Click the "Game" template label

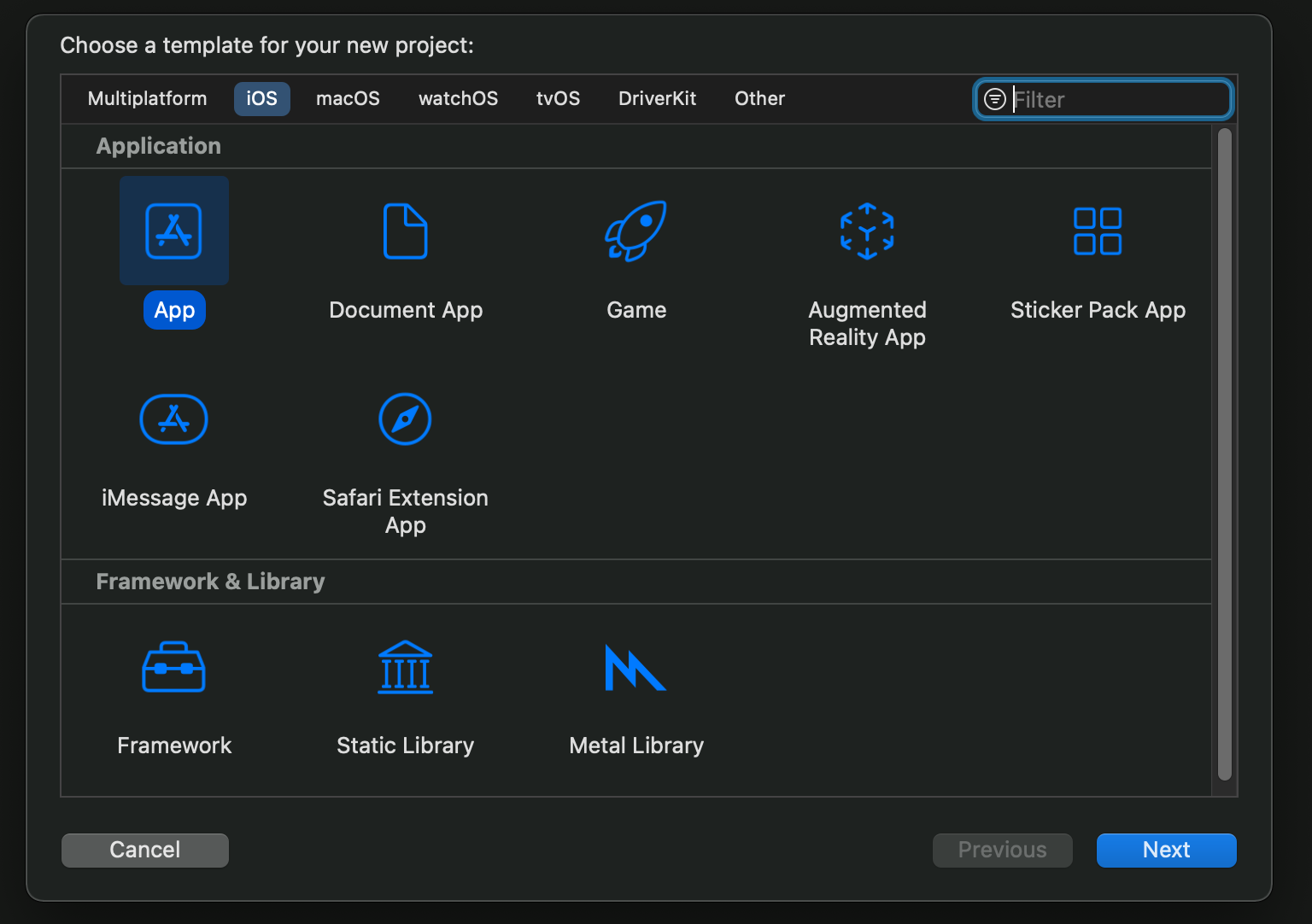pyautogui.click(x=636, y=310)
